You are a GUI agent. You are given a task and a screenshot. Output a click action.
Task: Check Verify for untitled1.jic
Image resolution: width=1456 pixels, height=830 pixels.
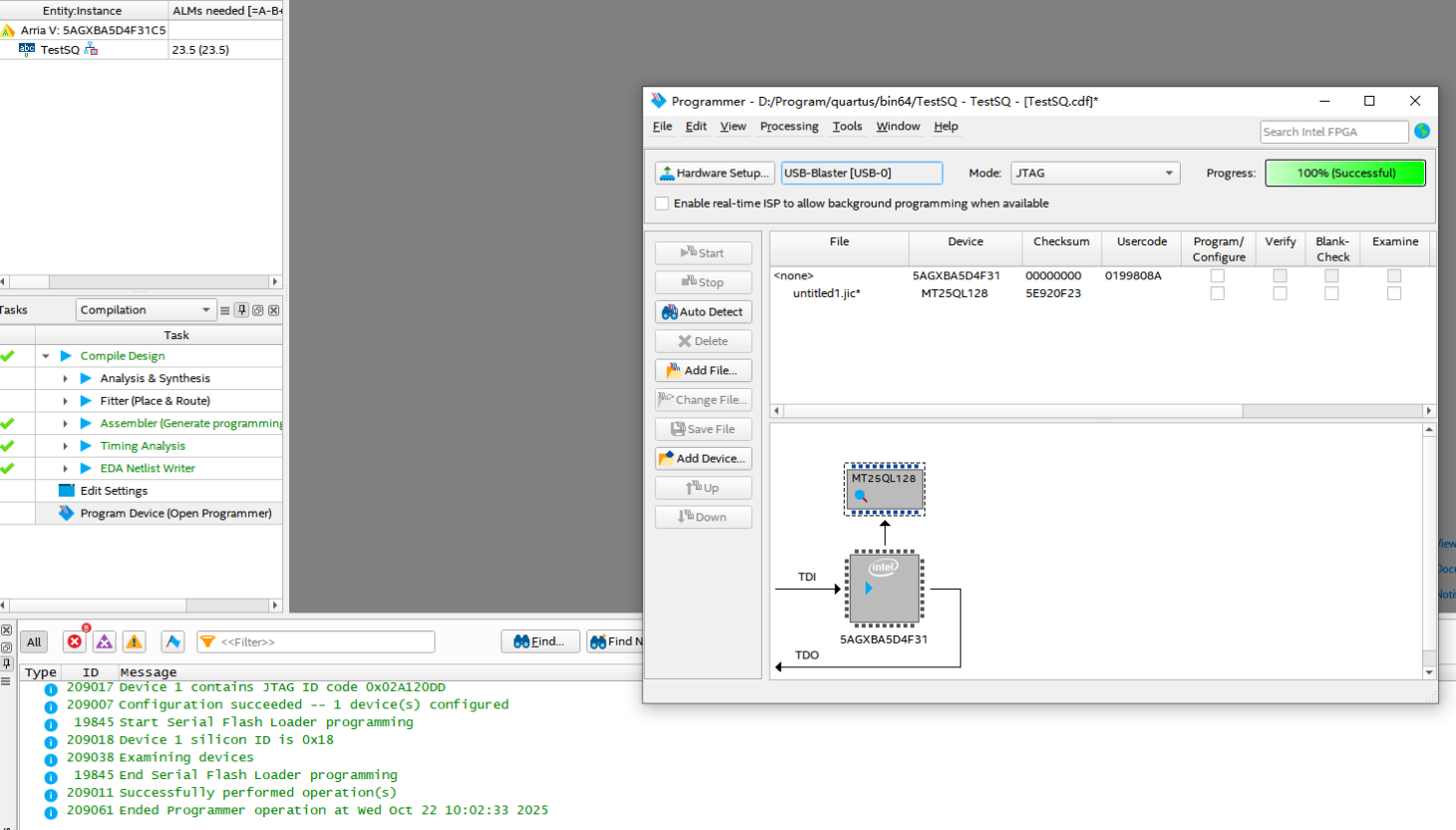tap(1280, 293)
